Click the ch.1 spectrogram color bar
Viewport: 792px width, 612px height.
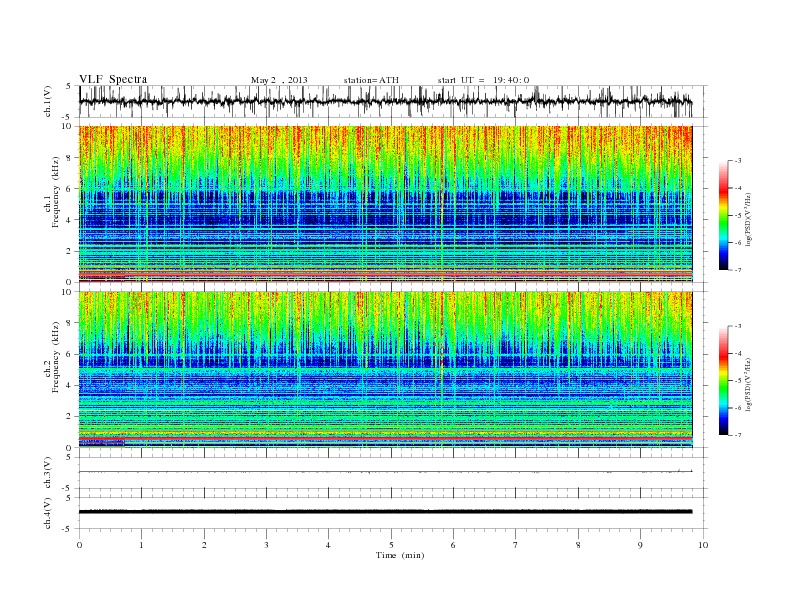click(x=724, y=215)
